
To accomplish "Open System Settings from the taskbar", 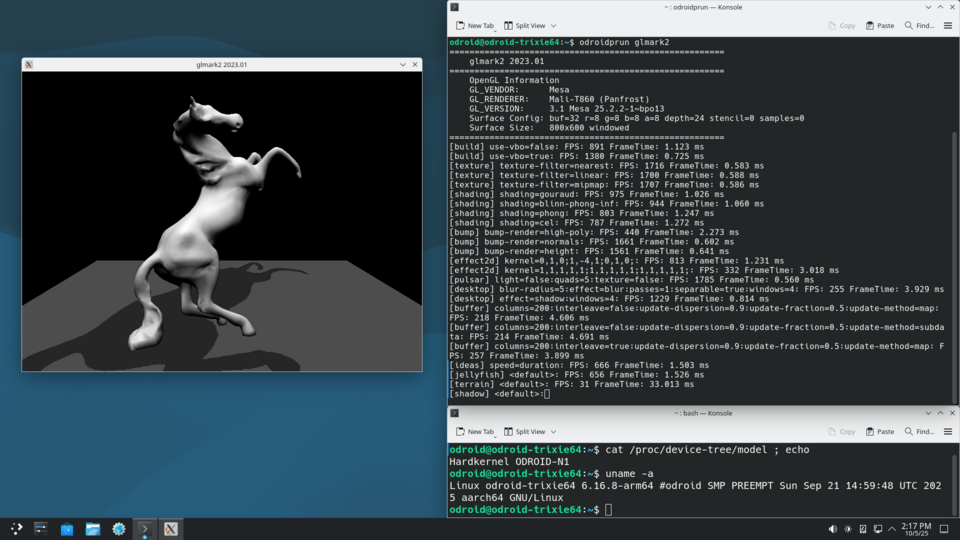I will point(119,528).
